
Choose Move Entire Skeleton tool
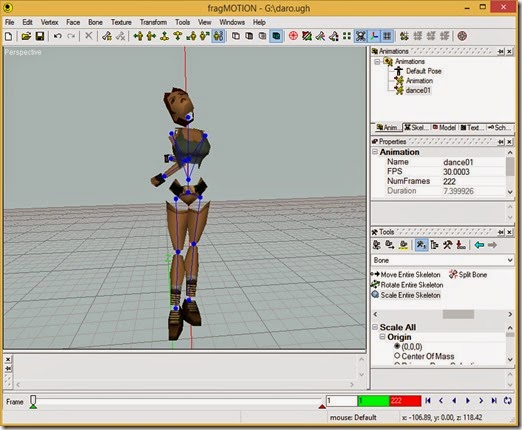pyautogui.click(x=406, y=274)
